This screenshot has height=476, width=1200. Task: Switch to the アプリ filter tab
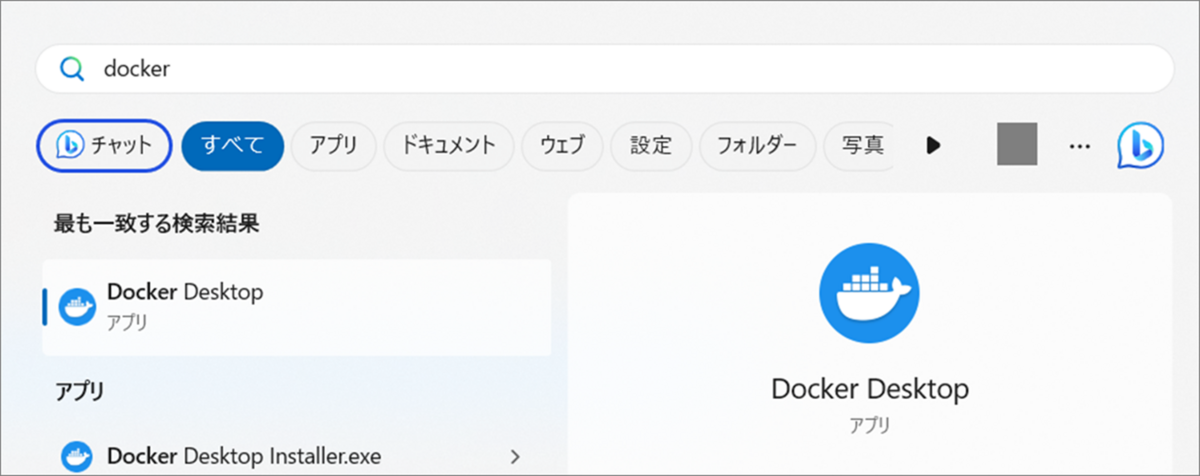click(x=333, y=146)
